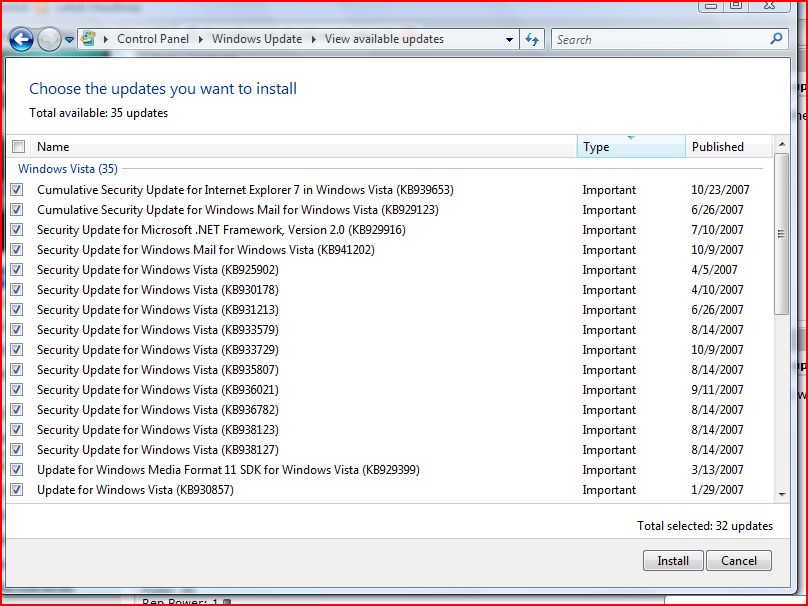
Task: Click the 10/23/2007 published date
Action: (x=720, y=190)
